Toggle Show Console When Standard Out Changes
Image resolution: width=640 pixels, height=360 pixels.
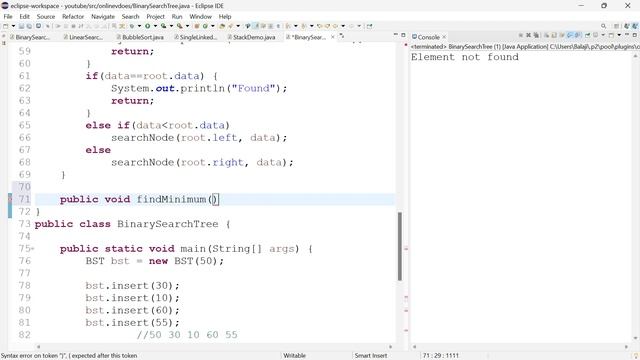click(569, 35)
